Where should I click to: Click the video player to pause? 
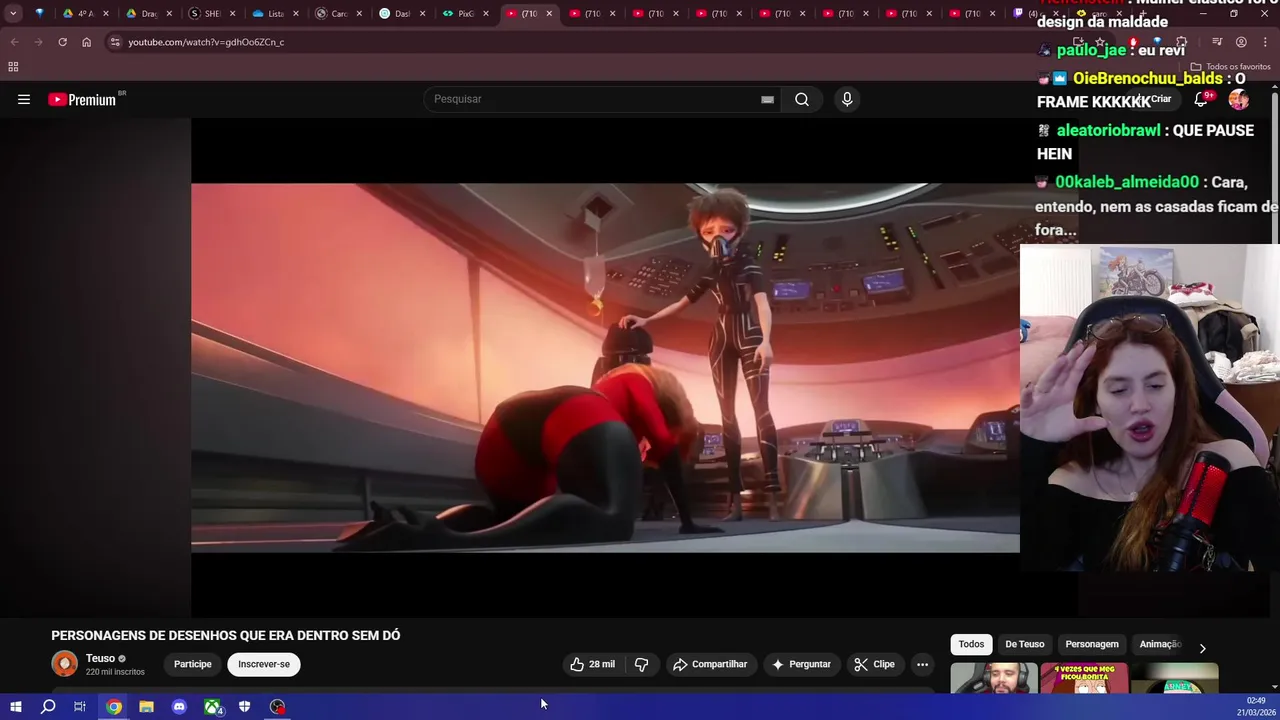[605, 367]
